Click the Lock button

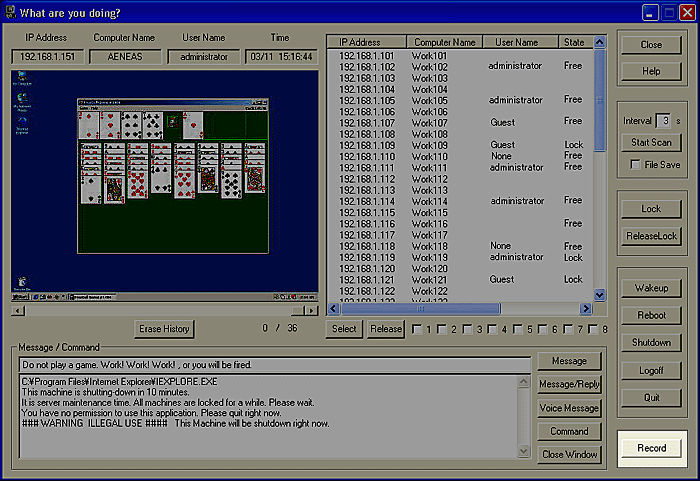(x=651, y=209)
